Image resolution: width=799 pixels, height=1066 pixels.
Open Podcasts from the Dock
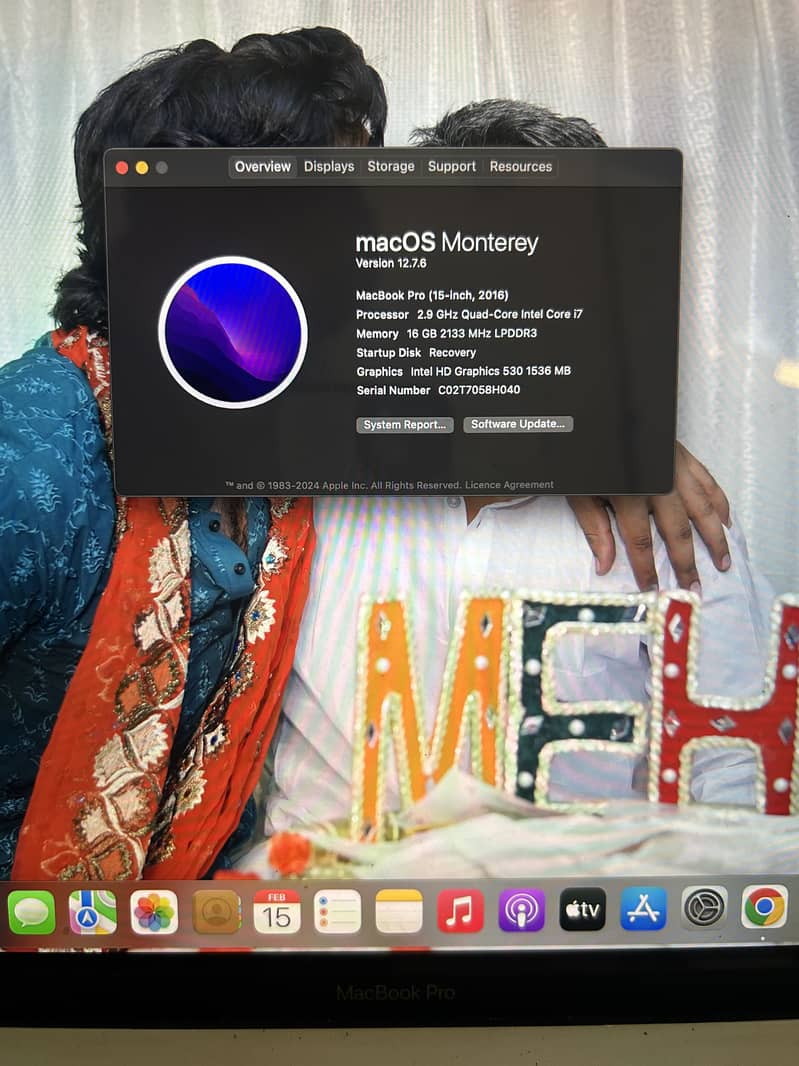(x=522, y=910)
